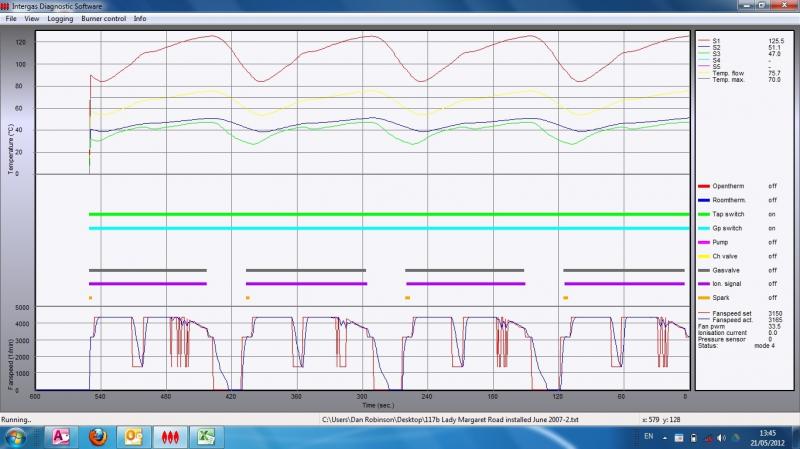Open the Logging menu
Image resolution: width=800 pixels, height=449 pixels.
tap(60, 18)
